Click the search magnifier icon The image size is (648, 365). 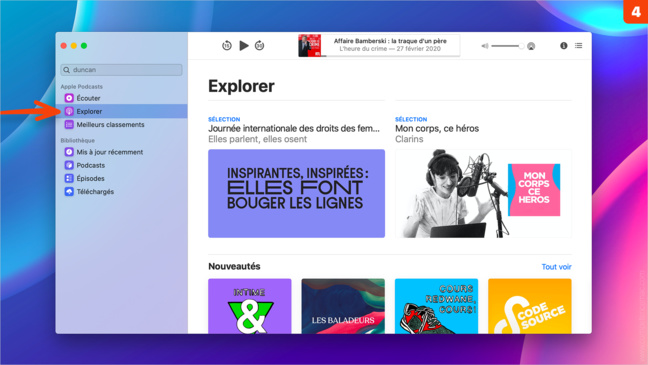(x=67, y=70)
